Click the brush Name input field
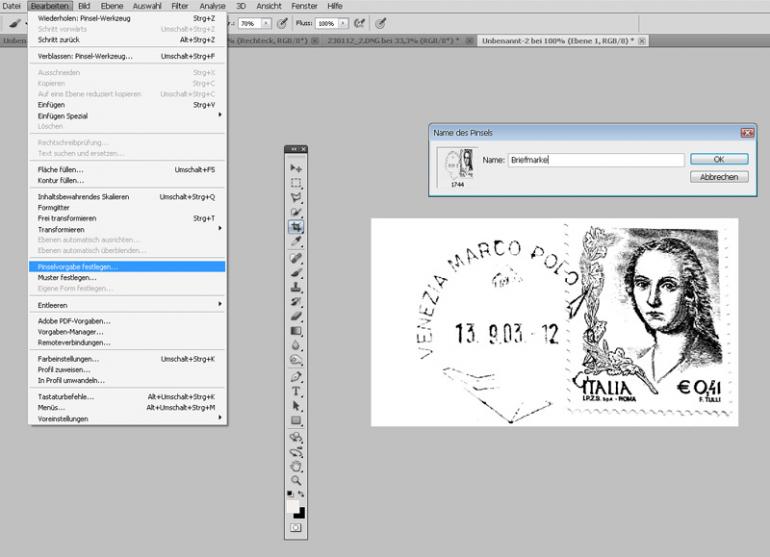The image size is (770, 557). coord(596,160)
